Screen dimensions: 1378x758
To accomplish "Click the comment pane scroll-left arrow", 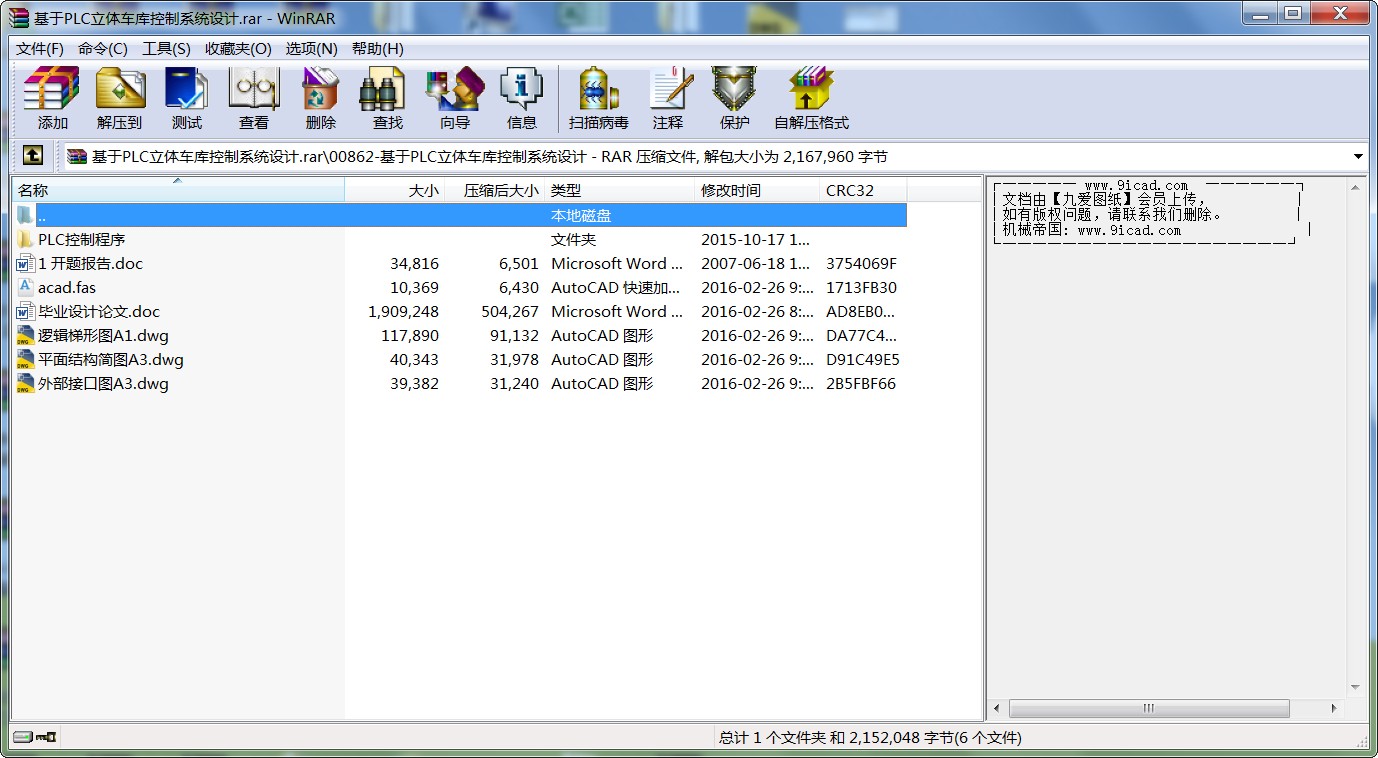I will 997,708.
